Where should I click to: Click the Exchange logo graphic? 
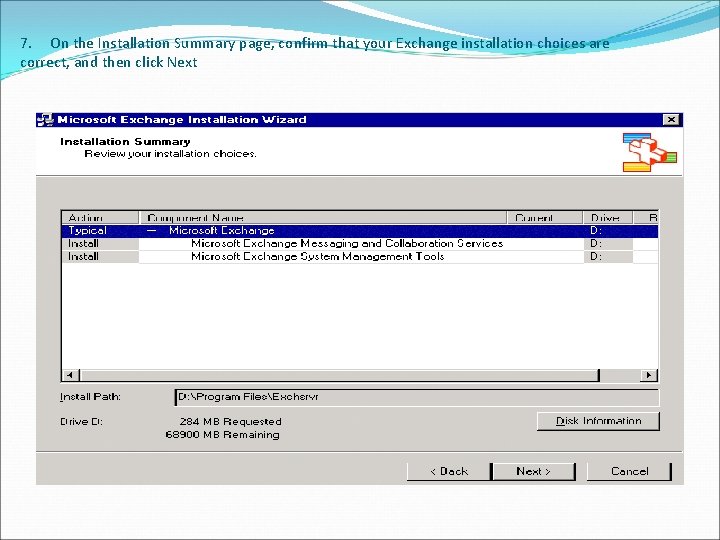pos(649,152)
